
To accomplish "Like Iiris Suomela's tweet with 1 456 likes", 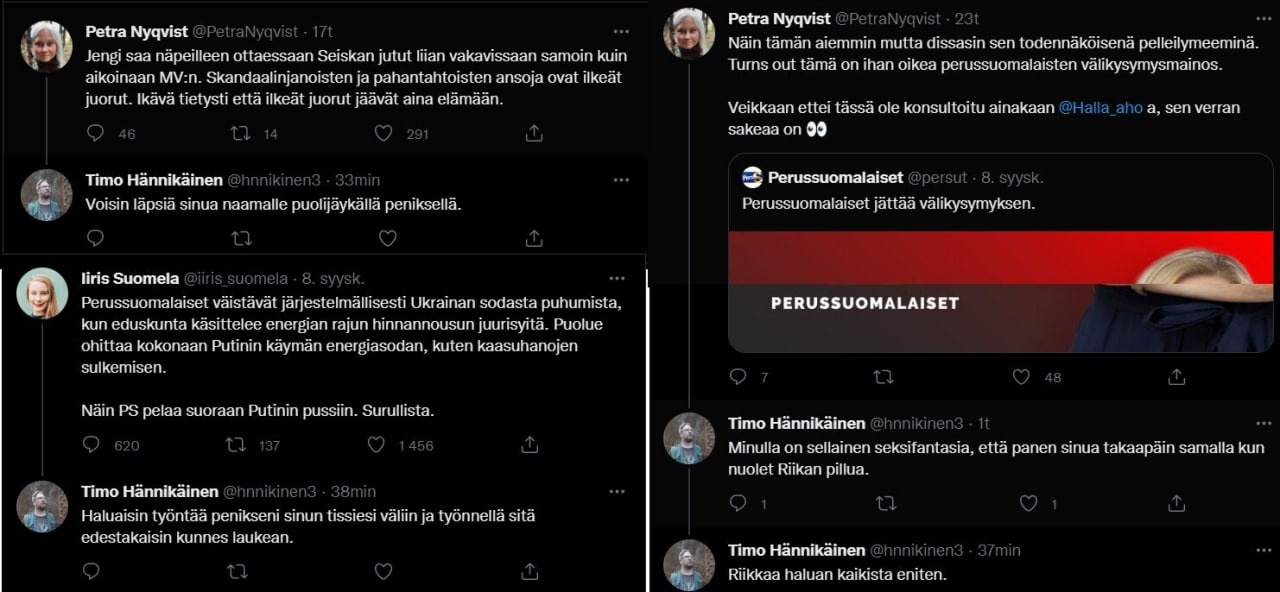I will coord(376,445).
